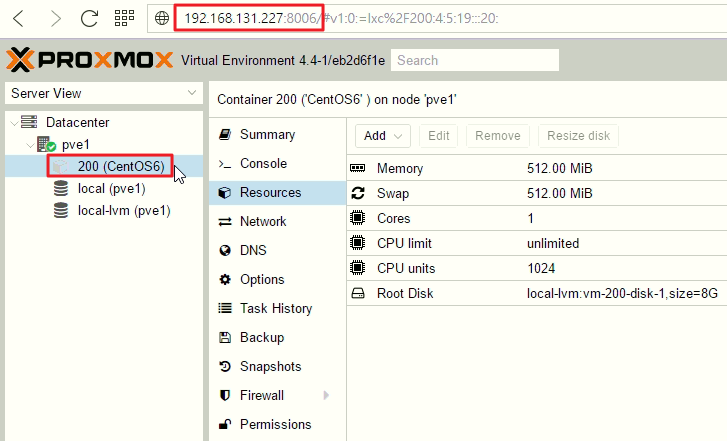Screen dimensions: 727x441
Task: Click the Network arrows icon
Action: click(225, 222)
